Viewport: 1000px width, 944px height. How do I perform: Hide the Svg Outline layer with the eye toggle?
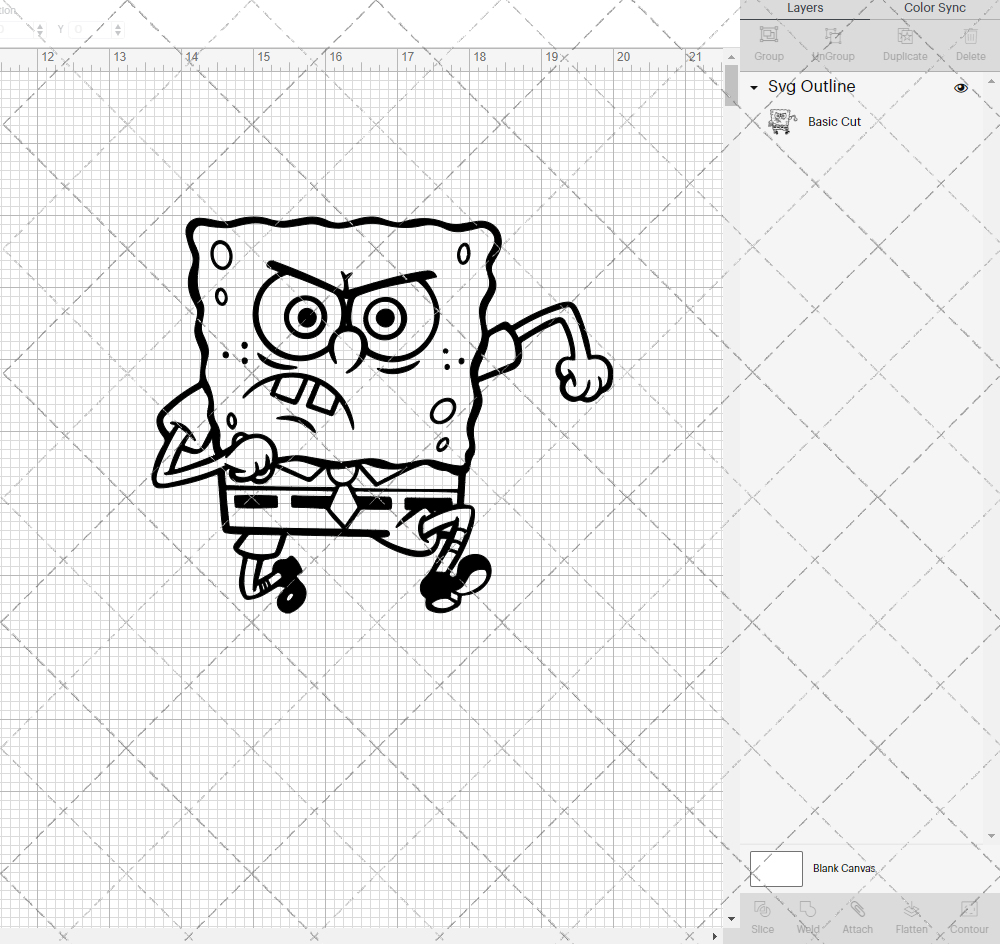coord(961,88)
